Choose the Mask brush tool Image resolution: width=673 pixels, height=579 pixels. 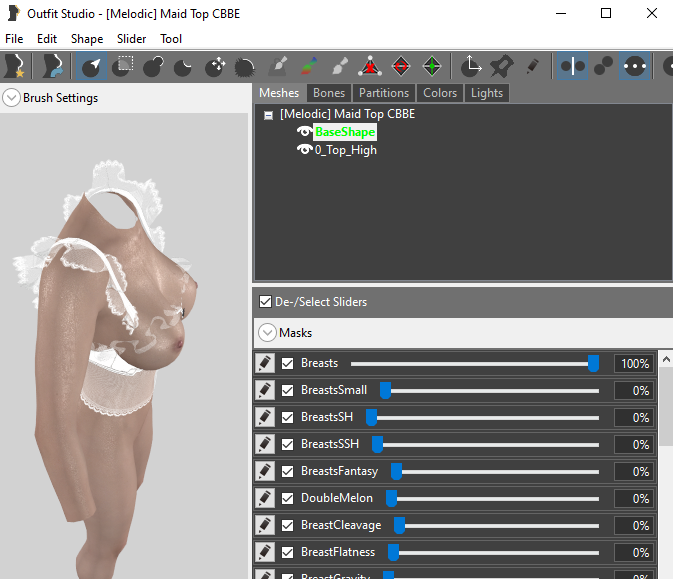click(123, 66)
